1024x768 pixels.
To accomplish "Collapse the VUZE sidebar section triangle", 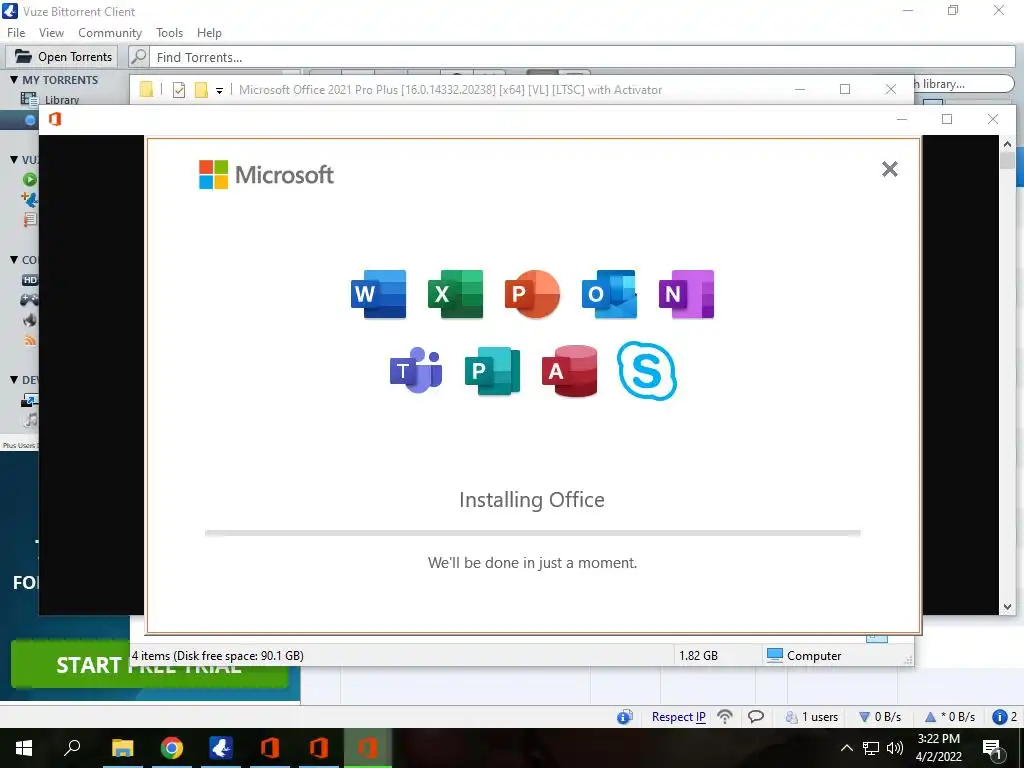I will [x=14, y=159].
